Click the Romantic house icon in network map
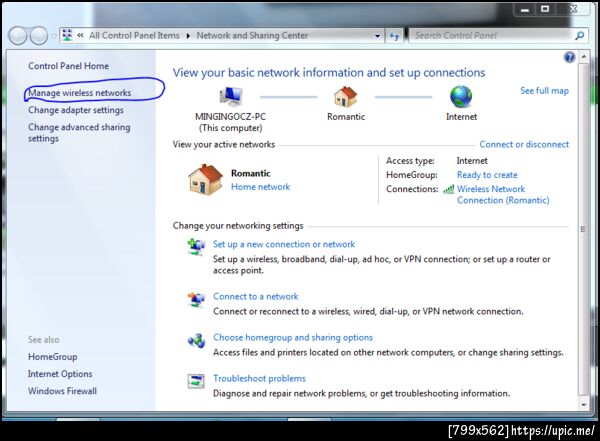The width and height of the screenshot is (600, 441). (346, 96)
